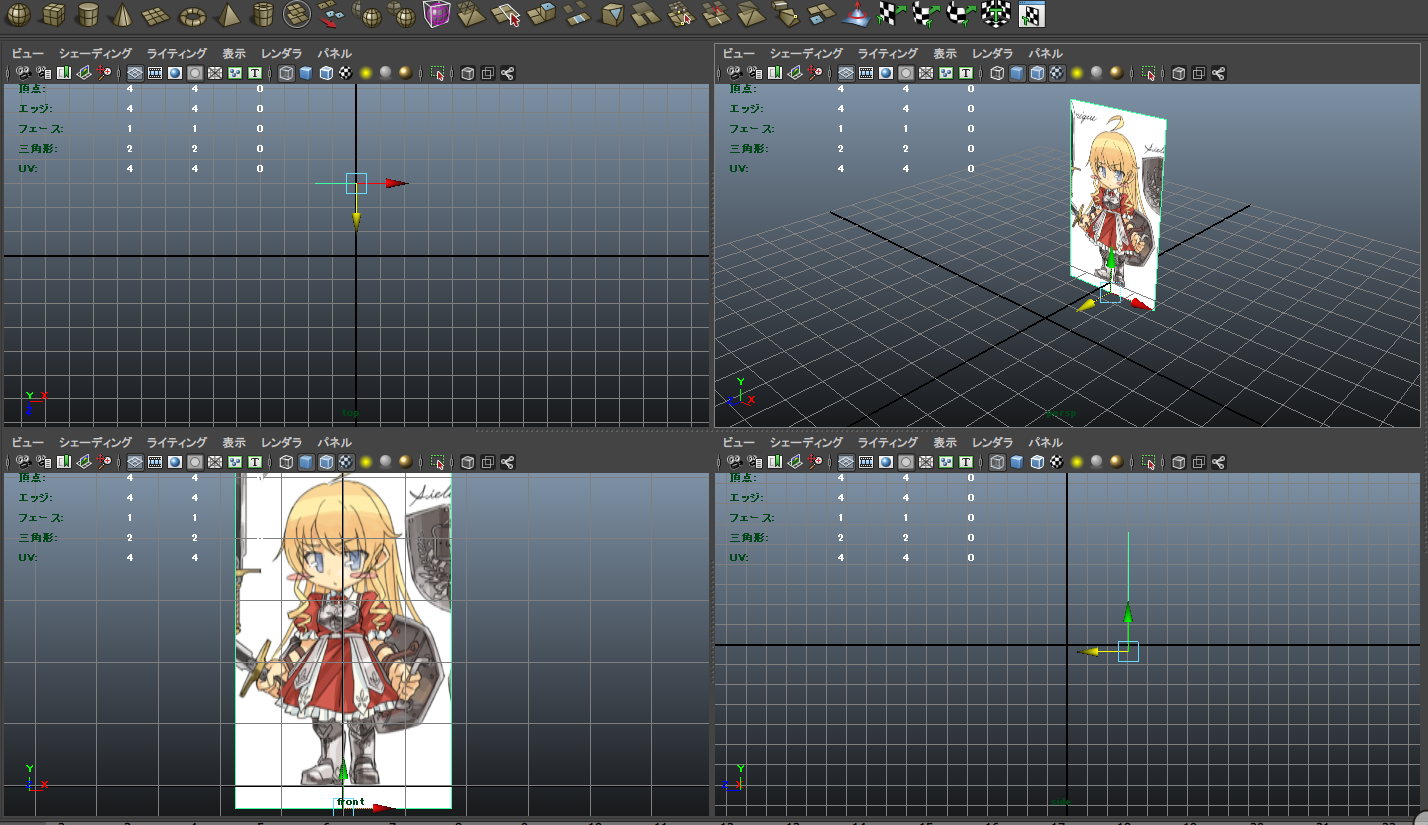Click the share-style icon in top view toolbar
The width and height of the screenshot is (1428, 825).
[507, 73]
